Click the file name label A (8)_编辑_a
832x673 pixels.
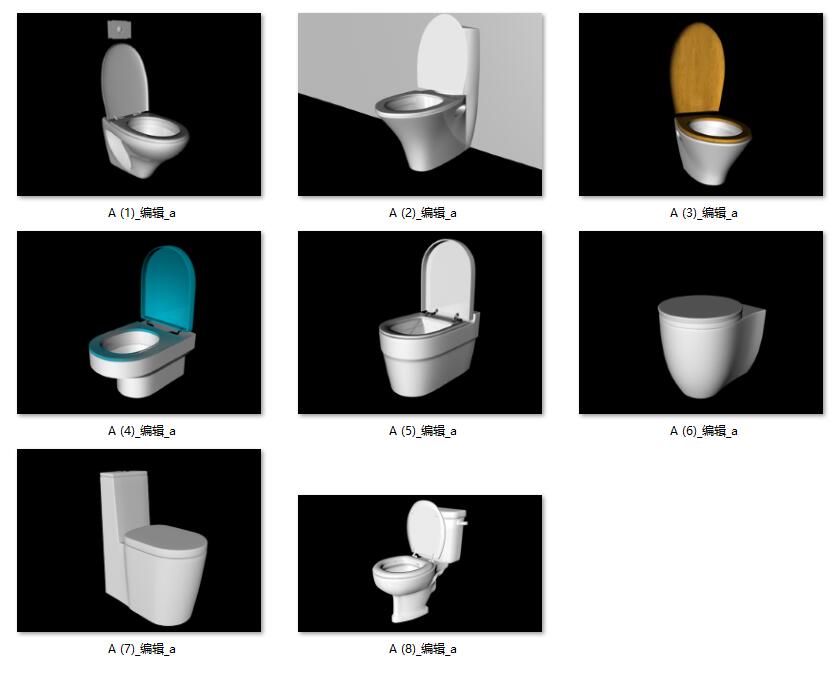coord(423,649)
